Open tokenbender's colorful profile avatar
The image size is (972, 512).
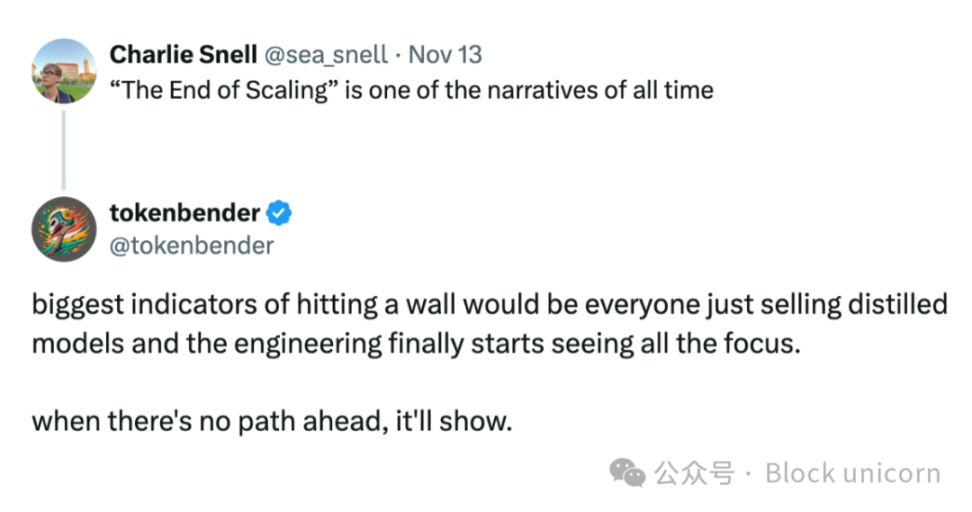(63, 228)
